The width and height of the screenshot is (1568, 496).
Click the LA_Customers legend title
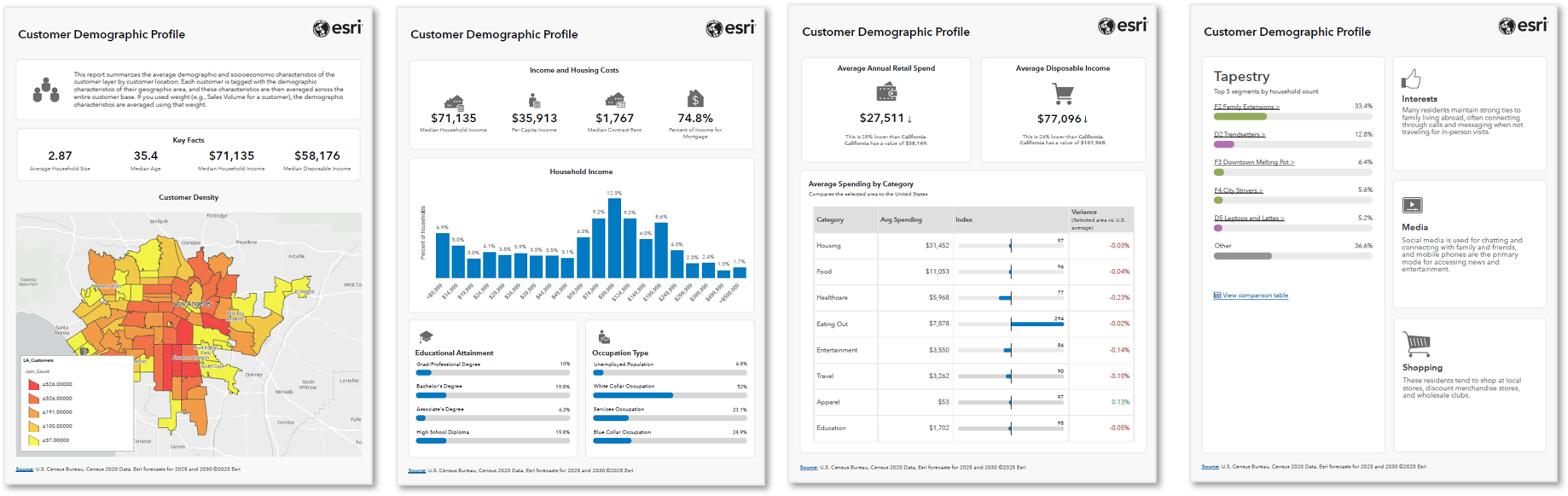[x=38, y=360]
